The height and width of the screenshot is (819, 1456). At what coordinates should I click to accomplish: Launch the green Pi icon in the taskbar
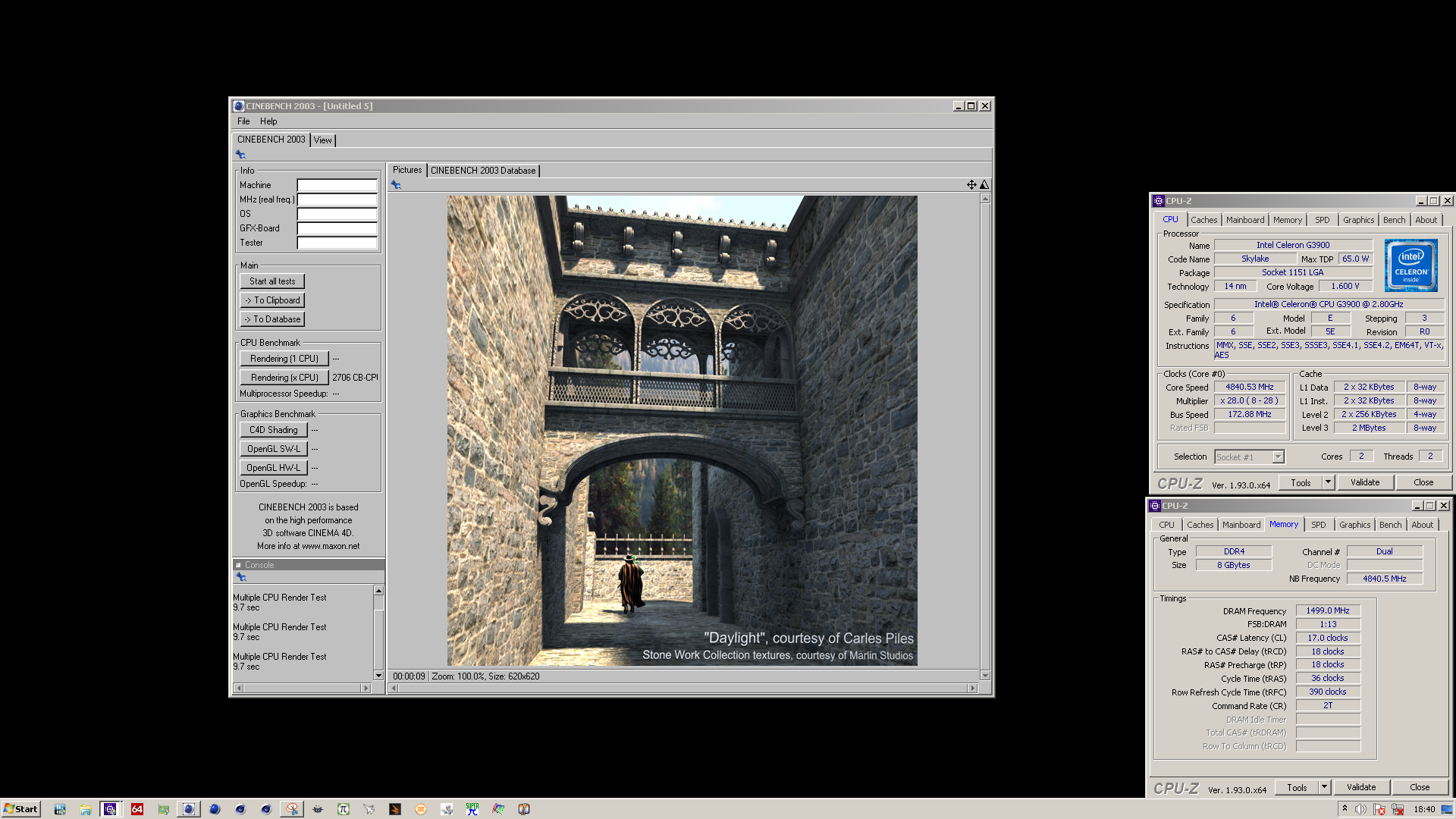coord(344,809)
